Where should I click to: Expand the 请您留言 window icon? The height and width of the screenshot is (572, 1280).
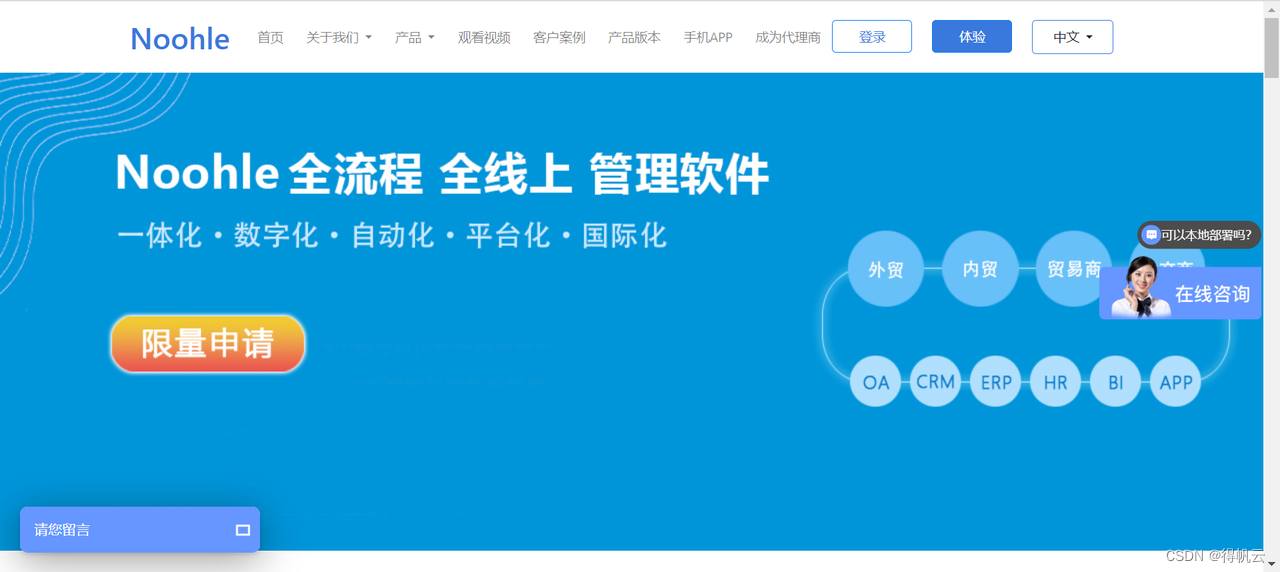(242, 530)
